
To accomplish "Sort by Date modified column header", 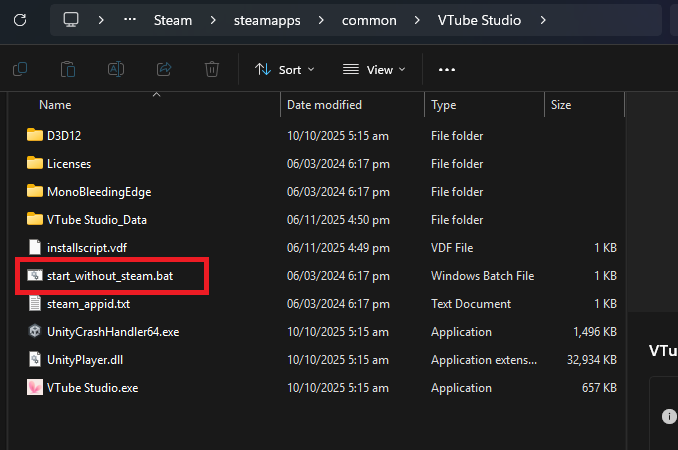I will pyautogui.click(x=324, y=105).
